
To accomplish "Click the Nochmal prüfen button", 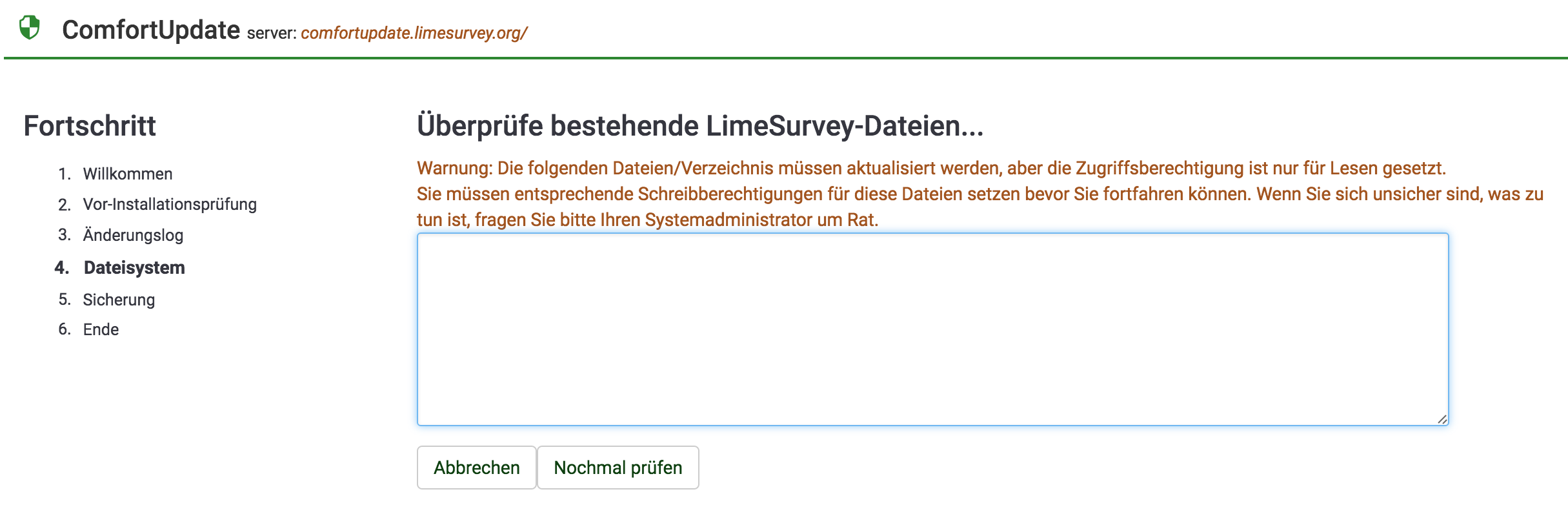I will coord(618,468).
